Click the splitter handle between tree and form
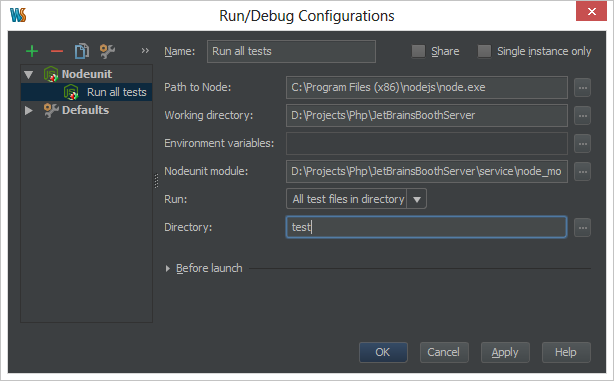This screenshot has height=381, width=614. pos(156,181)
